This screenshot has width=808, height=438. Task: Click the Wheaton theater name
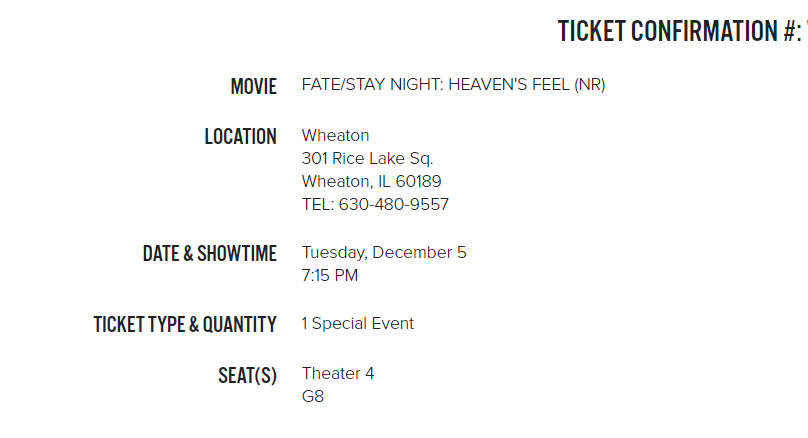335,136
